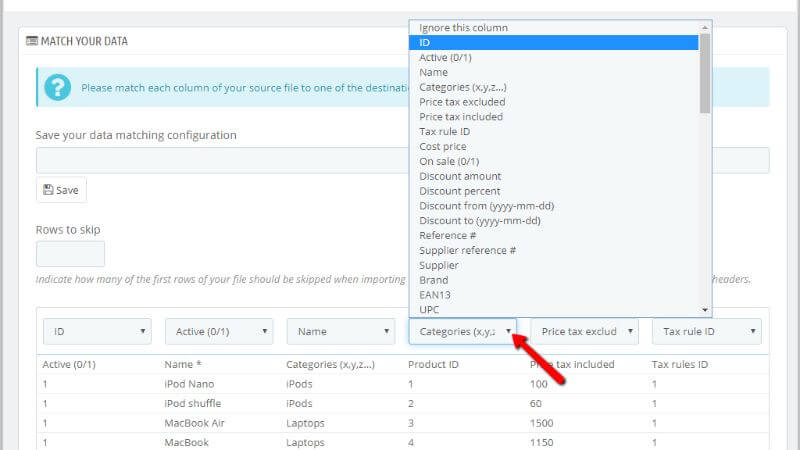Choose 'Discount percent' option
Viewport: 800px width, 450px height.
tap(554, 191)
